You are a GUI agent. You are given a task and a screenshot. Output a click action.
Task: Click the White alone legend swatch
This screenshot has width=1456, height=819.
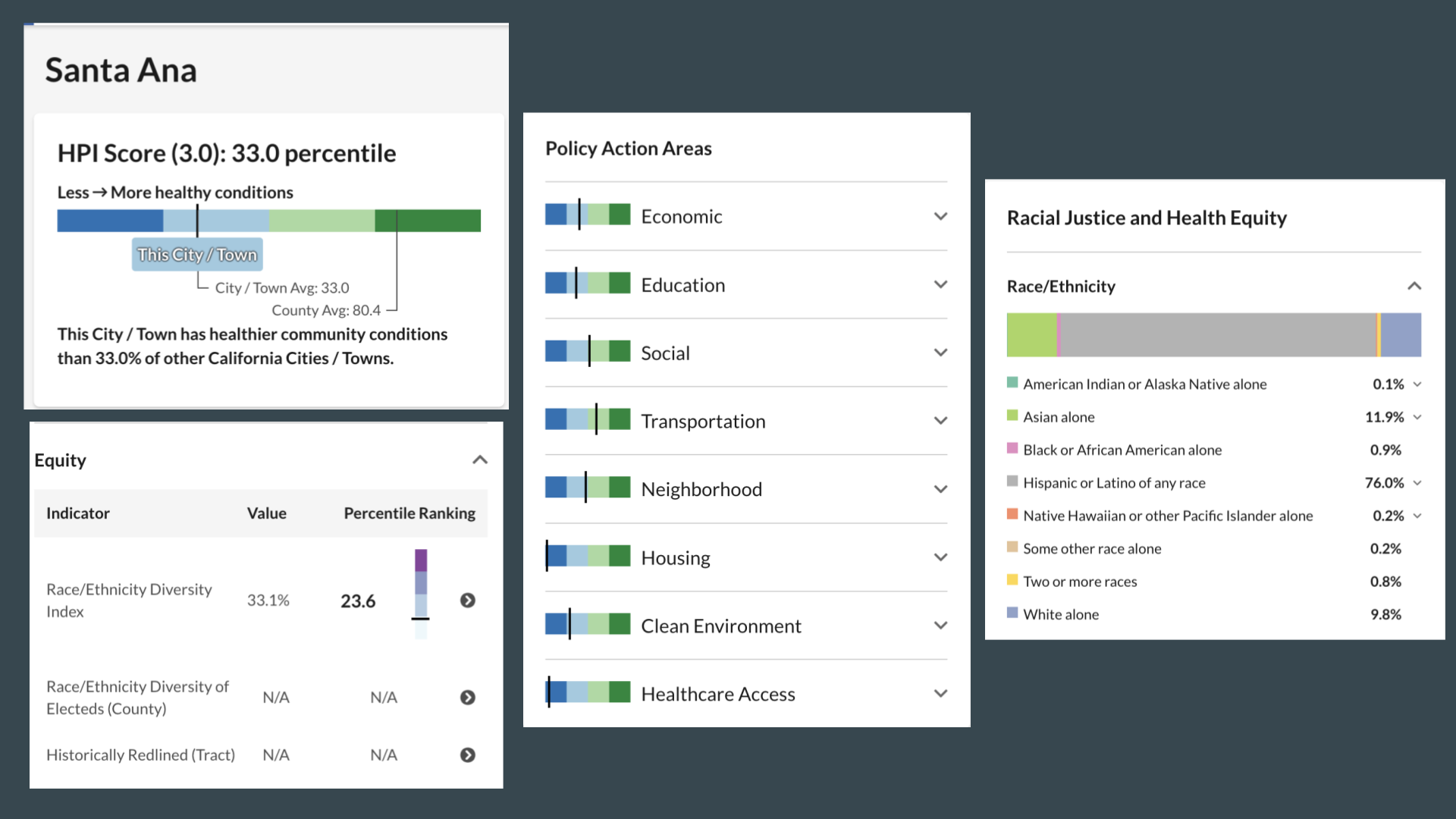click(x=1012, y=613)
